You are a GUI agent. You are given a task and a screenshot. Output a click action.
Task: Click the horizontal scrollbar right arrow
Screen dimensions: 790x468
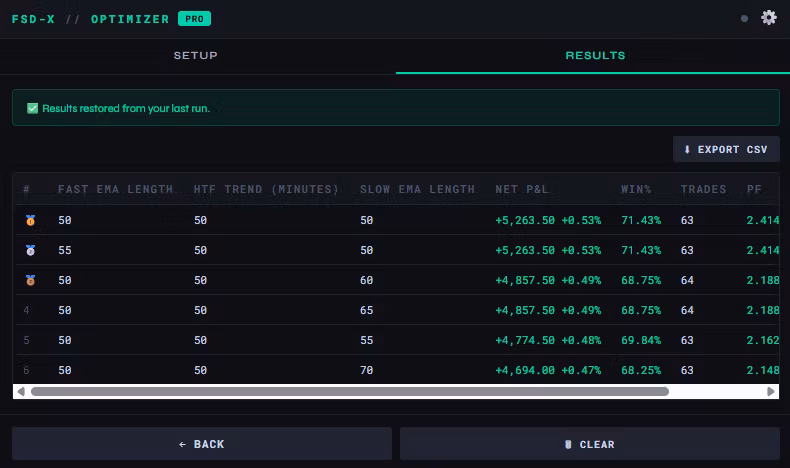[x=771, y=392]
